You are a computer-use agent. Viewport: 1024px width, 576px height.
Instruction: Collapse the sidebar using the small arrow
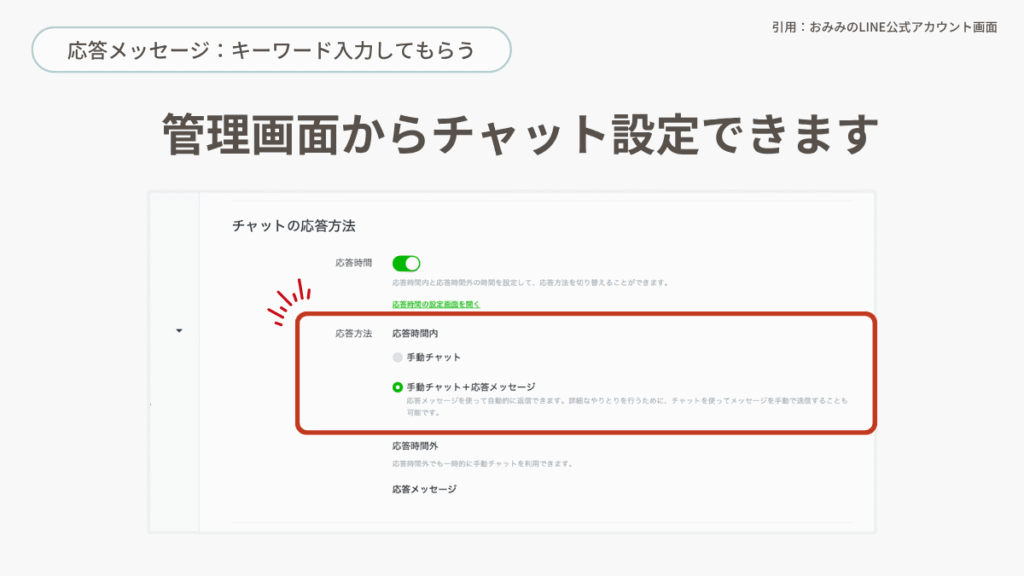179,331
